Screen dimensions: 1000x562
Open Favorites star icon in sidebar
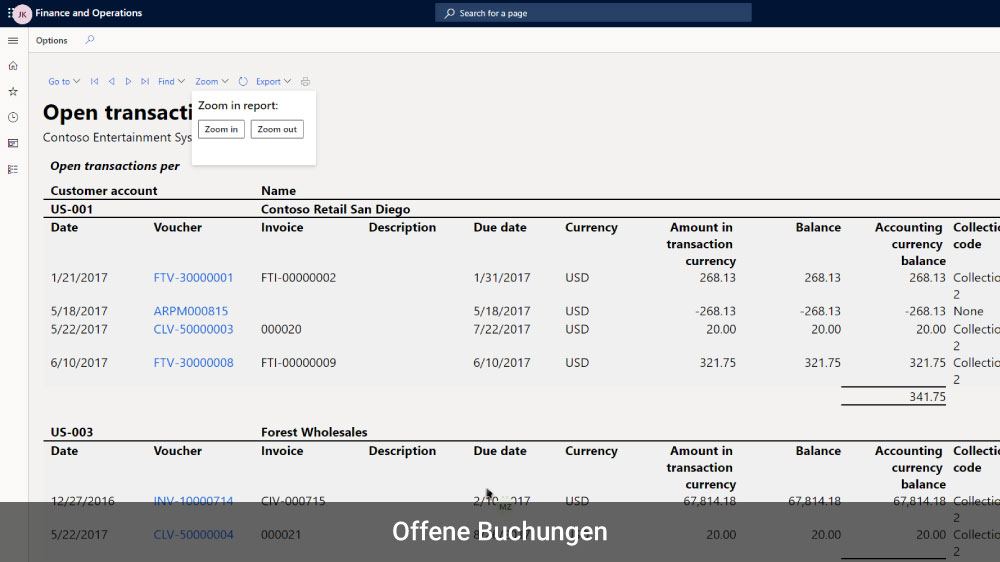pyautogui.click(x=13, y=92)
